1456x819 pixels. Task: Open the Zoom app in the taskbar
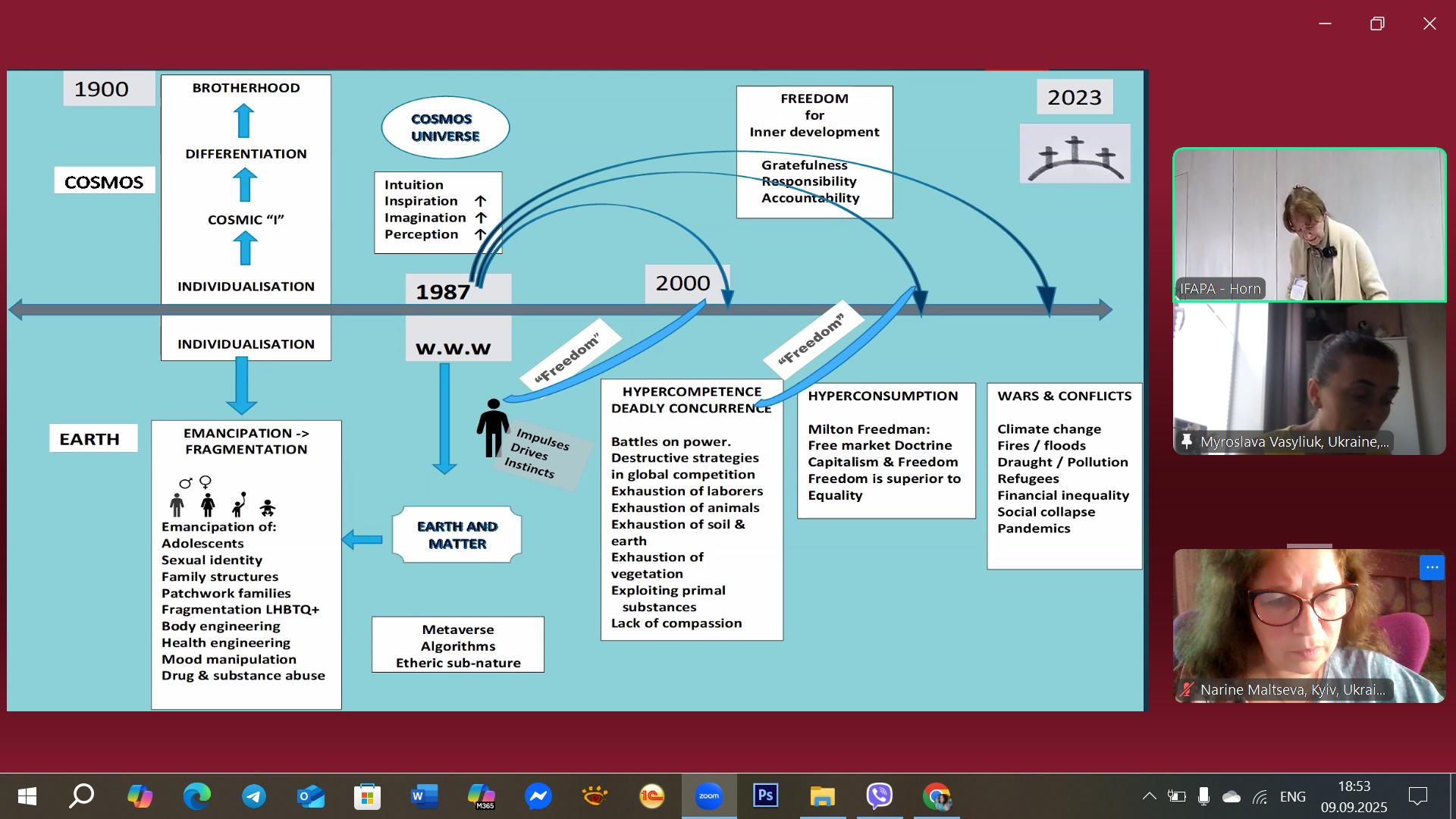tap(709, 796)
